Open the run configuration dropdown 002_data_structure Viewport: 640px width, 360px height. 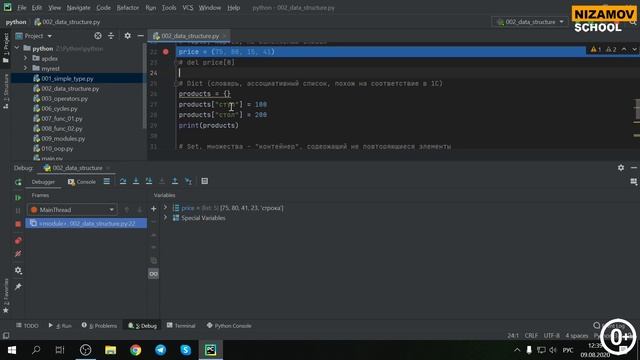pos(530,22)
